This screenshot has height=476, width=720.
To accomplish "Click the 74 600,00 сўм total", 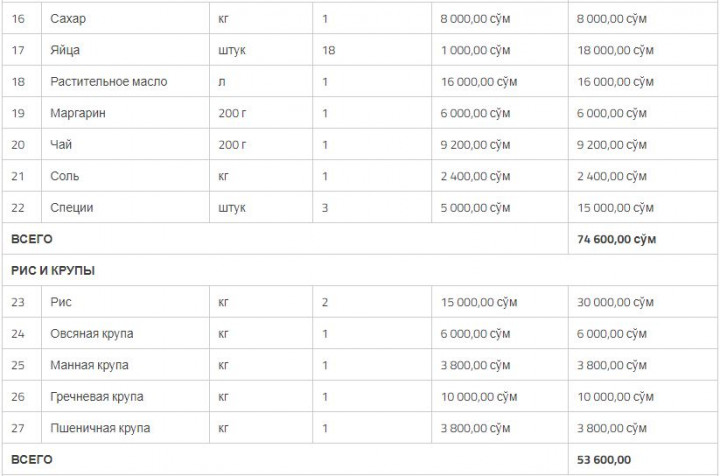I will coord(616,240).
